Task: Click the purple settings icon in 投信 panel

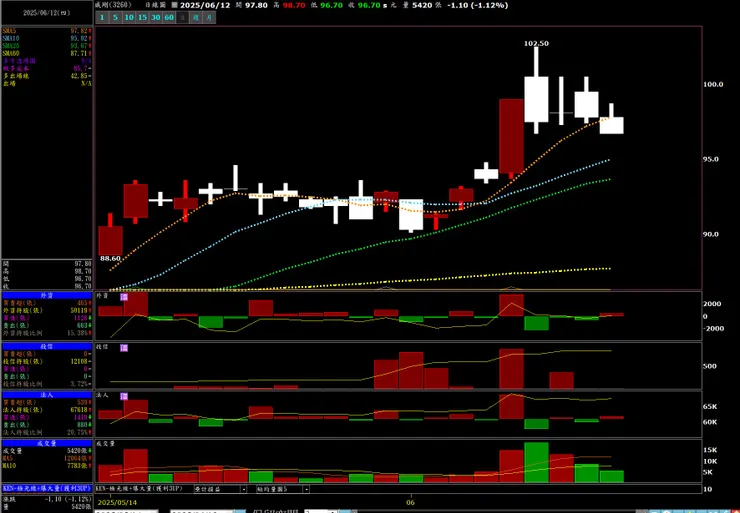Action: click(x=124, y=348)
